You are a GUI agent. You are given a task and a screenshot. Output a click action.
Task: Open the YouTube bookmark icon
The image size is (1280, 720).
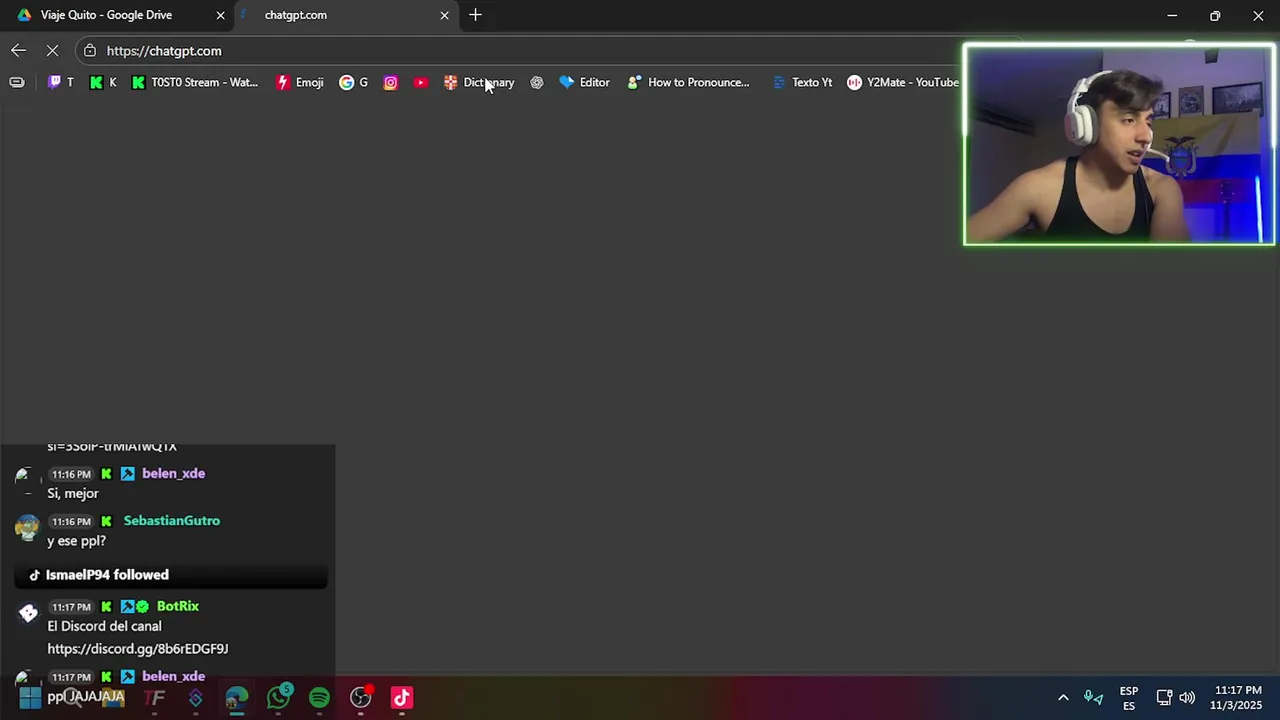click(421, 82)
